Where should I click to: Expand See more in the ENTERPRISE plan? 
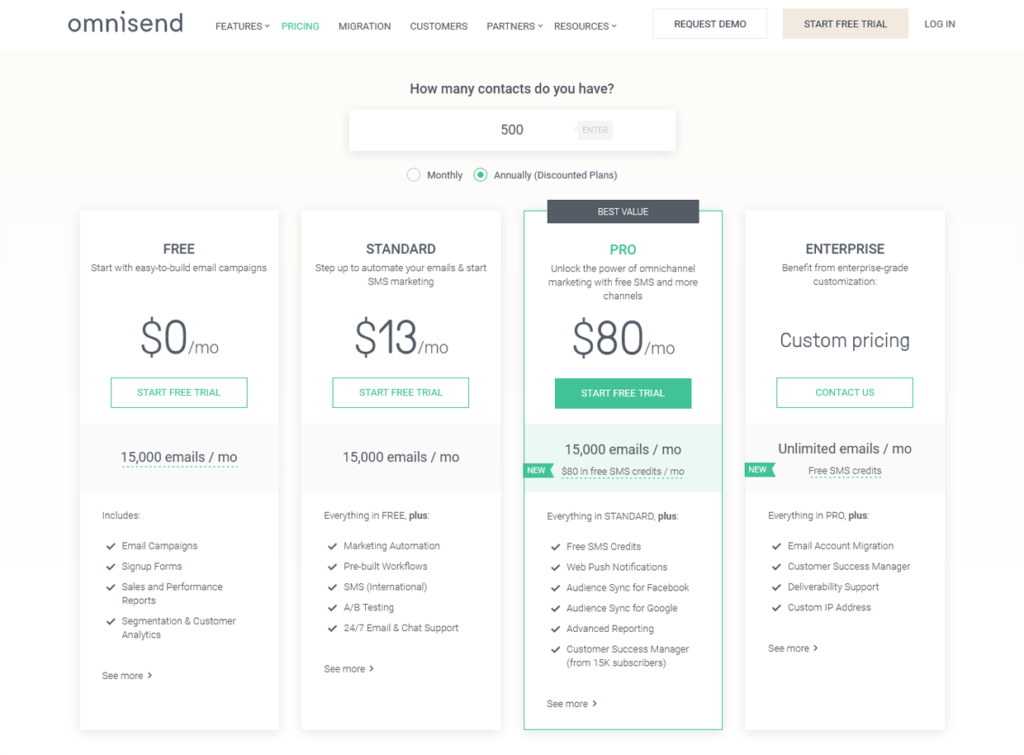coord(793,648)
